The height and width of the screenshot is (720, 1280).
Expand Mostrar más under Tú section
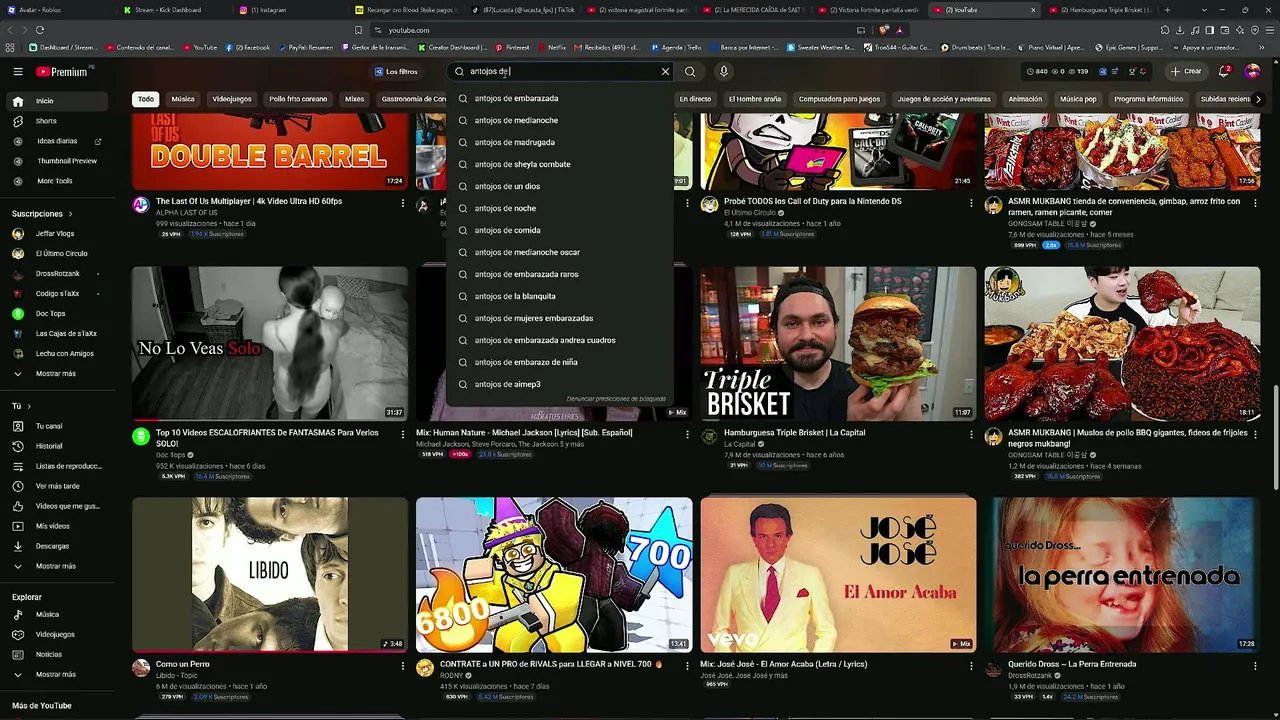(55, 566)
